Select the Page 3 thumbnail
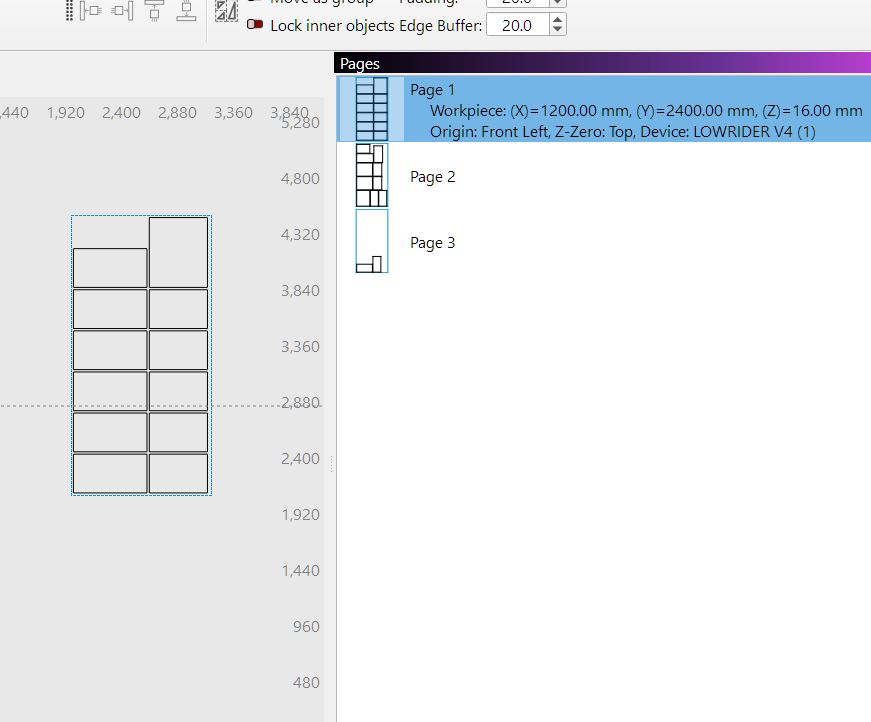The width and height of the screenshot is (871, 722). tap(372, 241)
